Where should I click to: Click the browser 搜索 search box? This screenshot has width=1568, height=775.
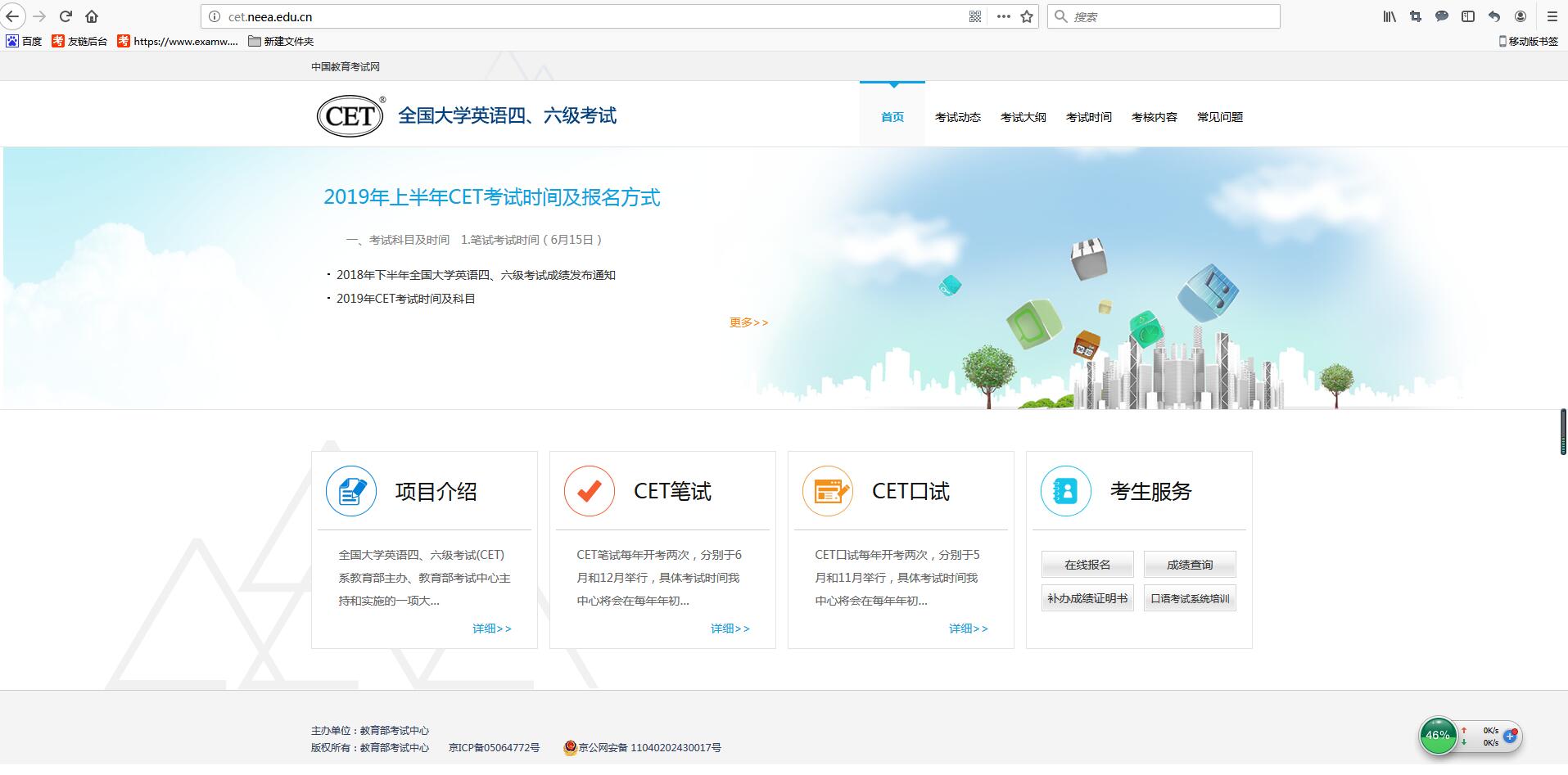pos(1164,16)
